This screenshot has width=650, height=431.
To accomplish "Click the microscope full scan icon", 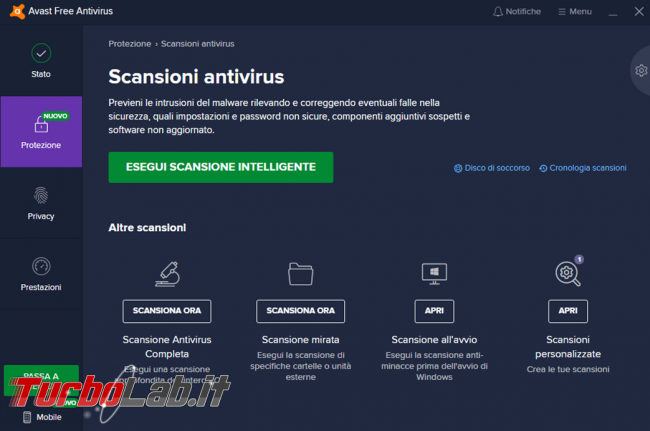I will point(167,274).
